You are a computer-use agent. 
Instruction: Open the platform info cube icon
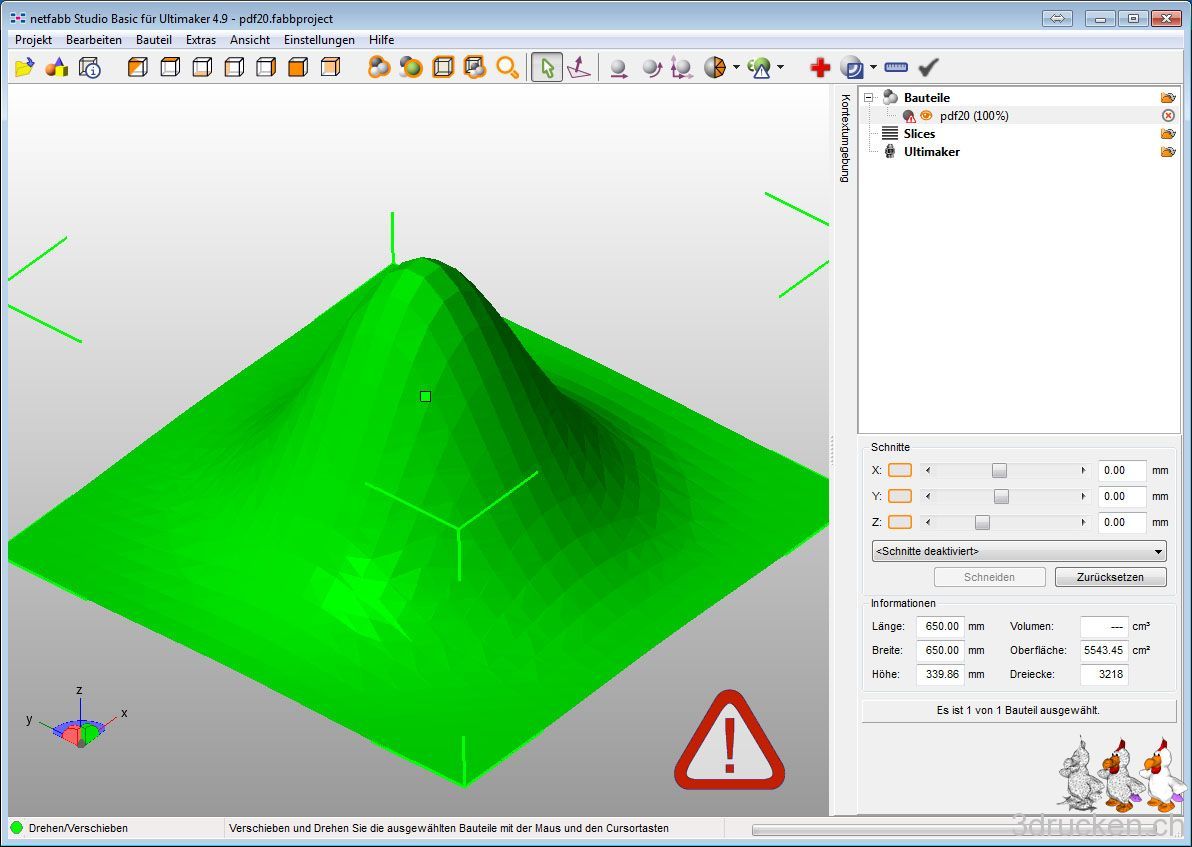pos(90,68)
